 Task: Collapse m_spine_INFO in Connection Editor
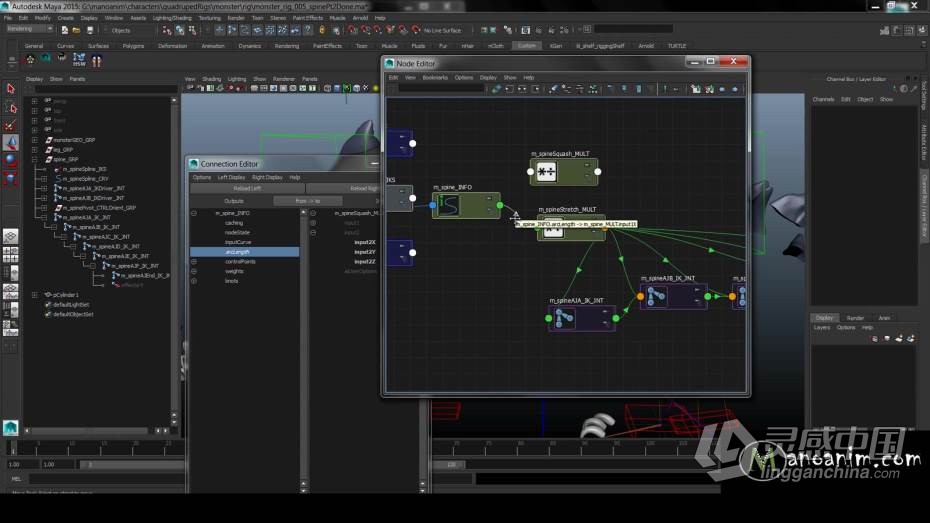coord(194,213)
